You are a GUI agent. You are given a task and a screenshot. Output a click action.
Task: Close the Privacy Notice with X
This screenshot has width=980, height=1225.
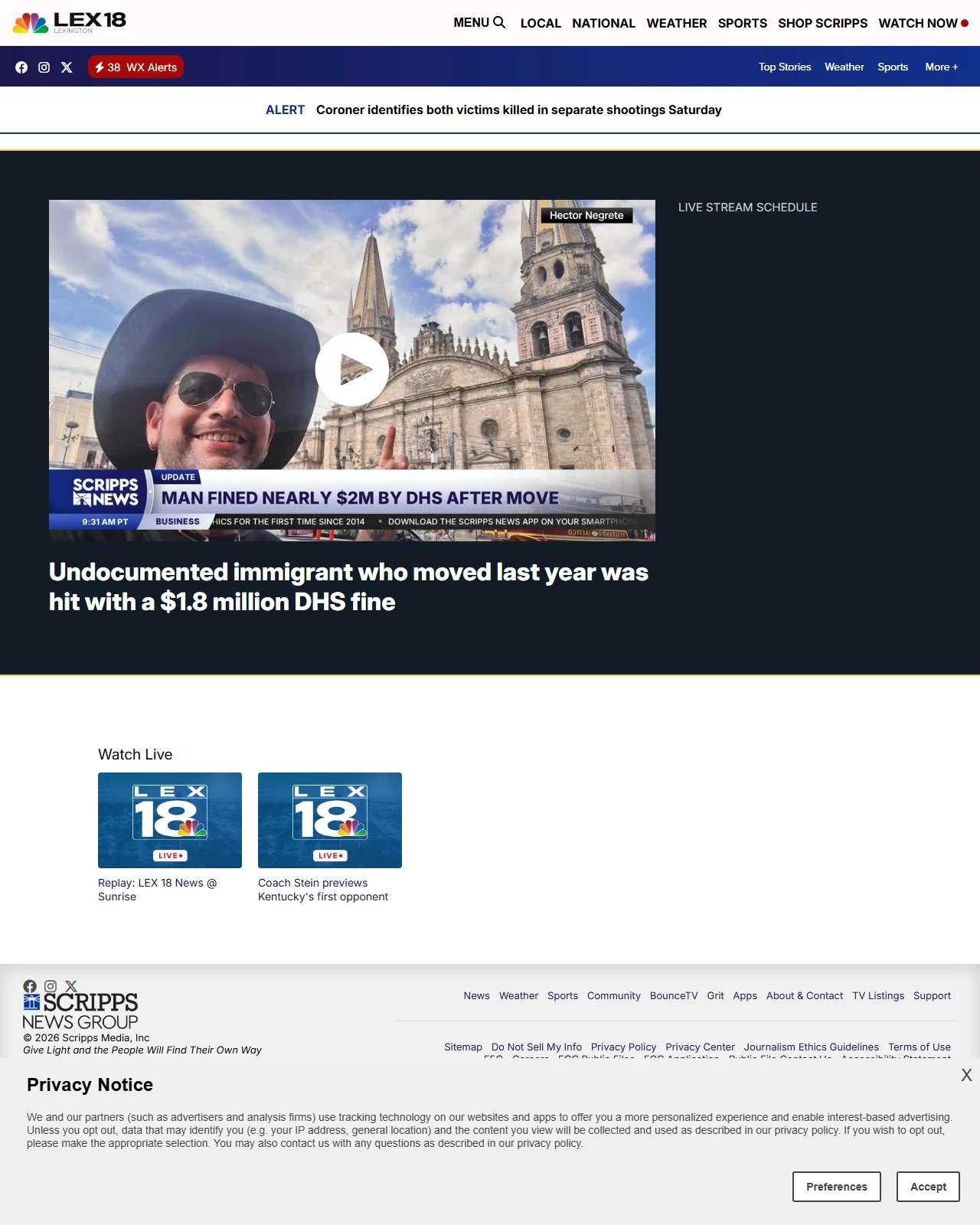966,1076
